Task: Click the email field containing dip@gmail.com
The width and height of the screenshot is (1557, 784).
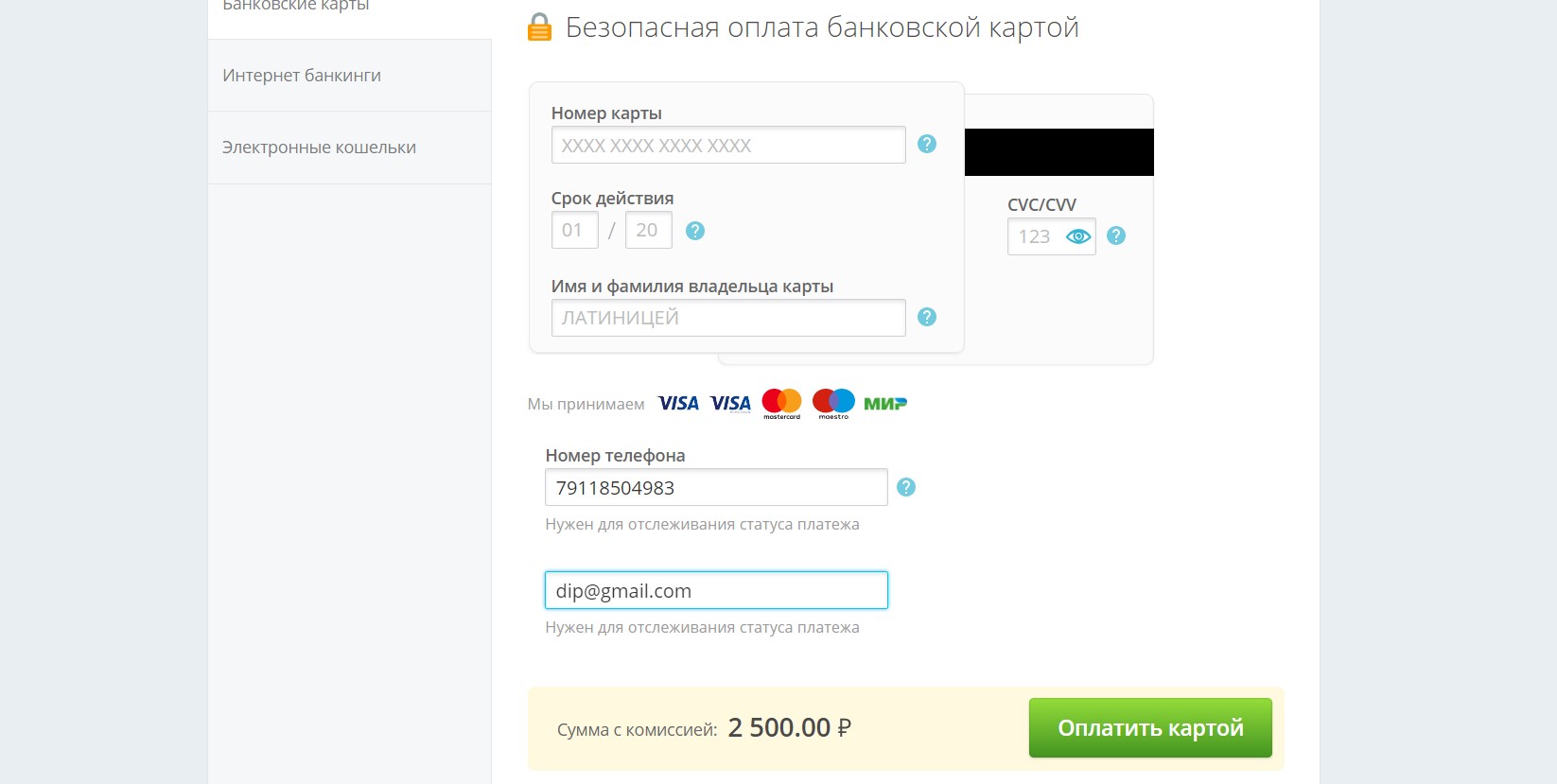Action: [x=716, y=591]
